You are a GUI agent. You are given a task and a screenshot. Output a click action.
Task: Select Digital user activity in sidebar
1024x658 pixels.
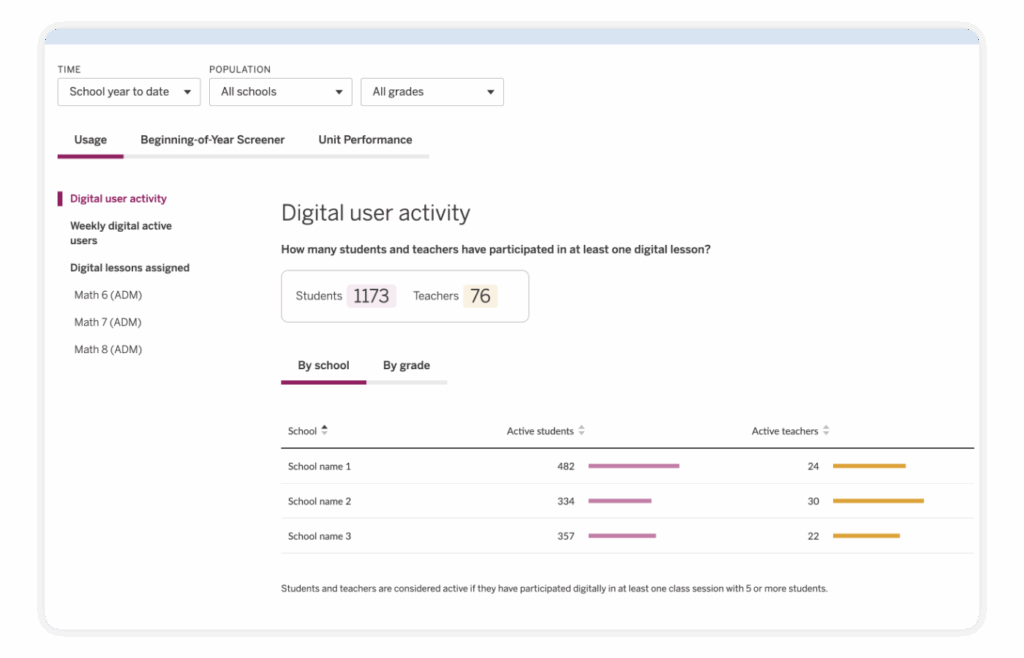[x=118, y=199]
